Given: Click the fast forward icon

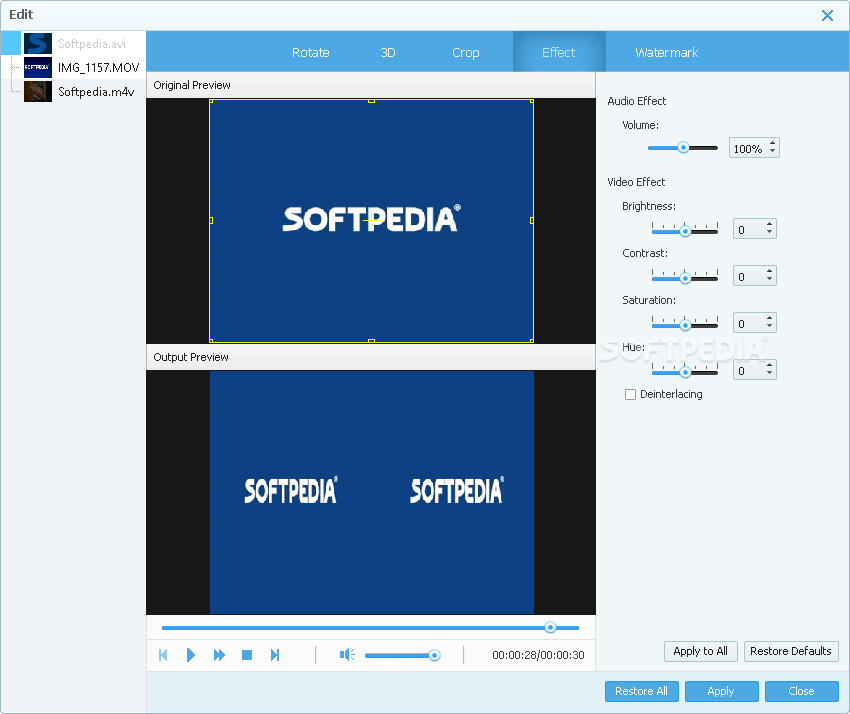Looking at the screenshot, I should [x=219, y=655].
